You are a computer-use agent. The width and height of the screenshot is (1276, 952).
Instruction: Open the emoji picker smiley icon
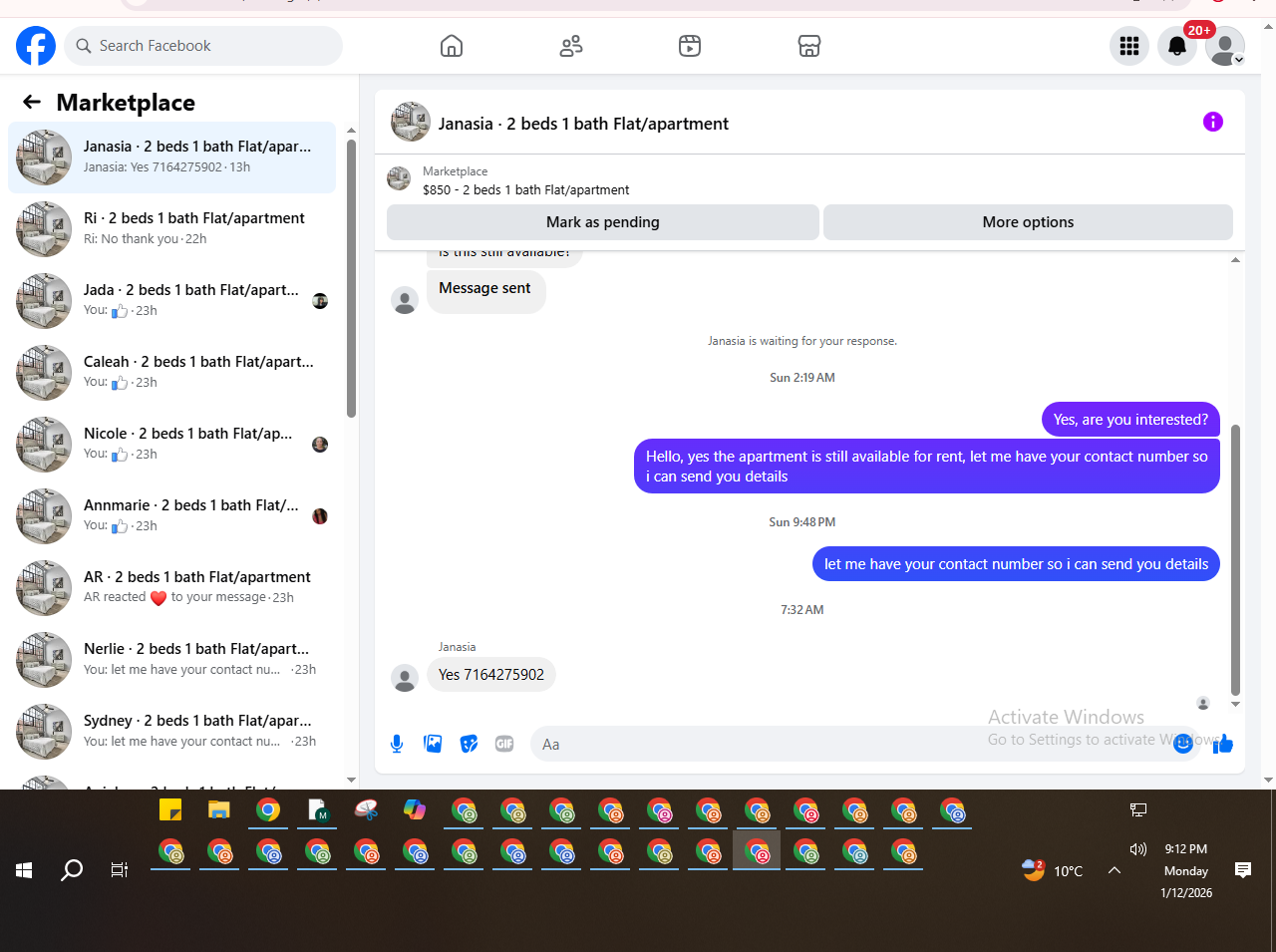pyautogui.click(x=1183, y=744)
